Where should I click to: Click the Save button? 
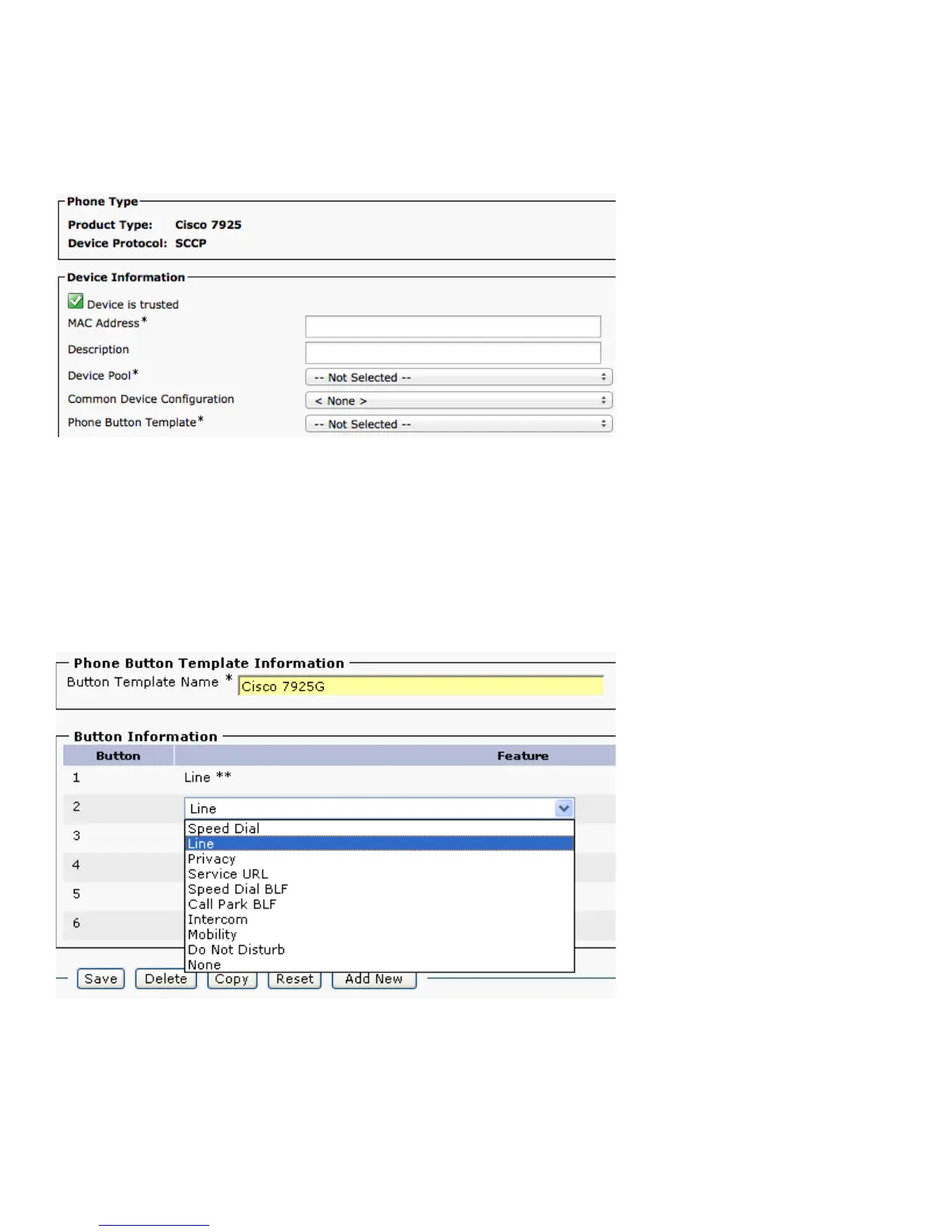(101, 978)
